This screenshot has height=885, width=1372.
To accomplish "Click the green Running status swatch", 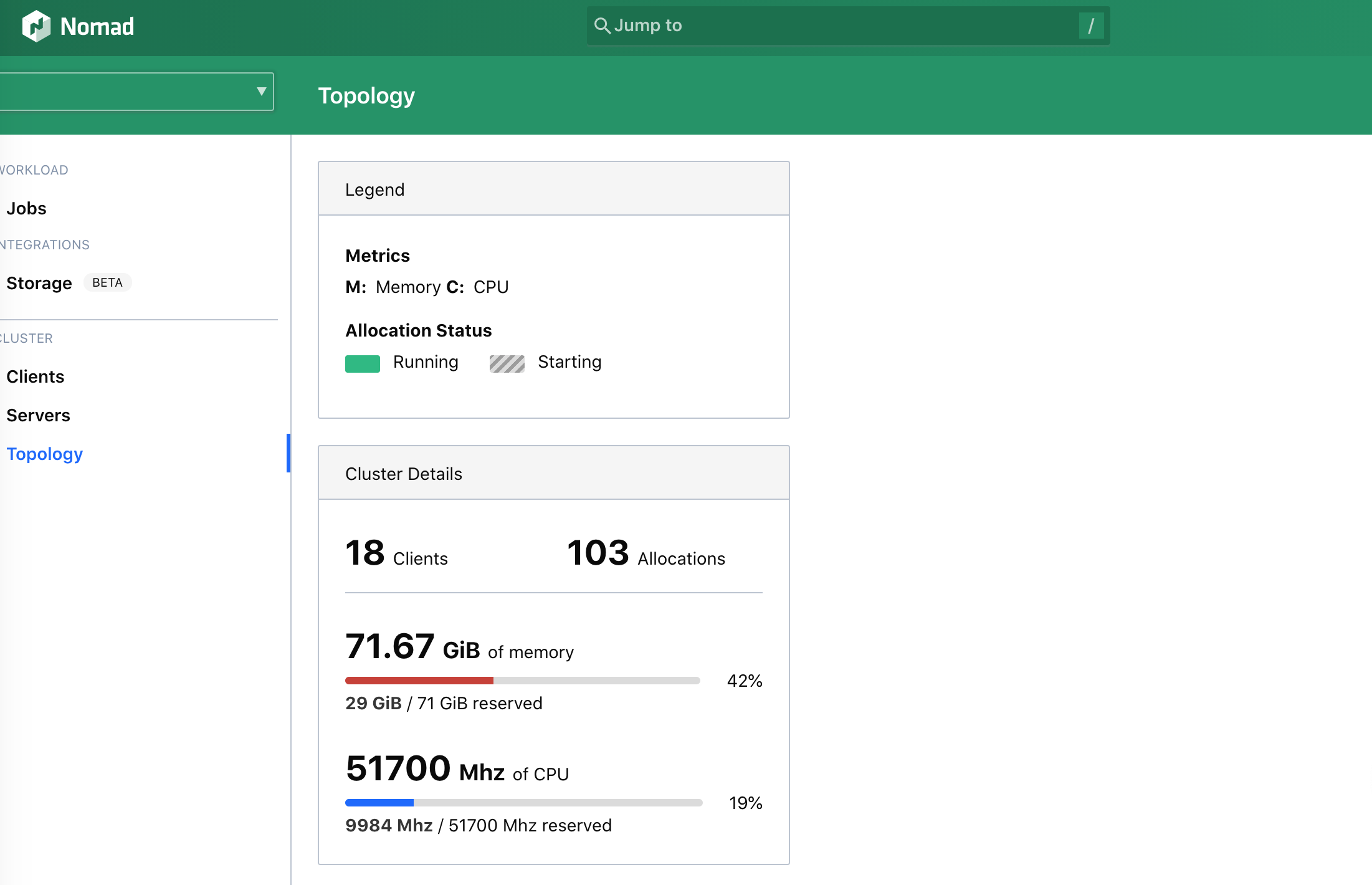I will click(x=362, y=363).
